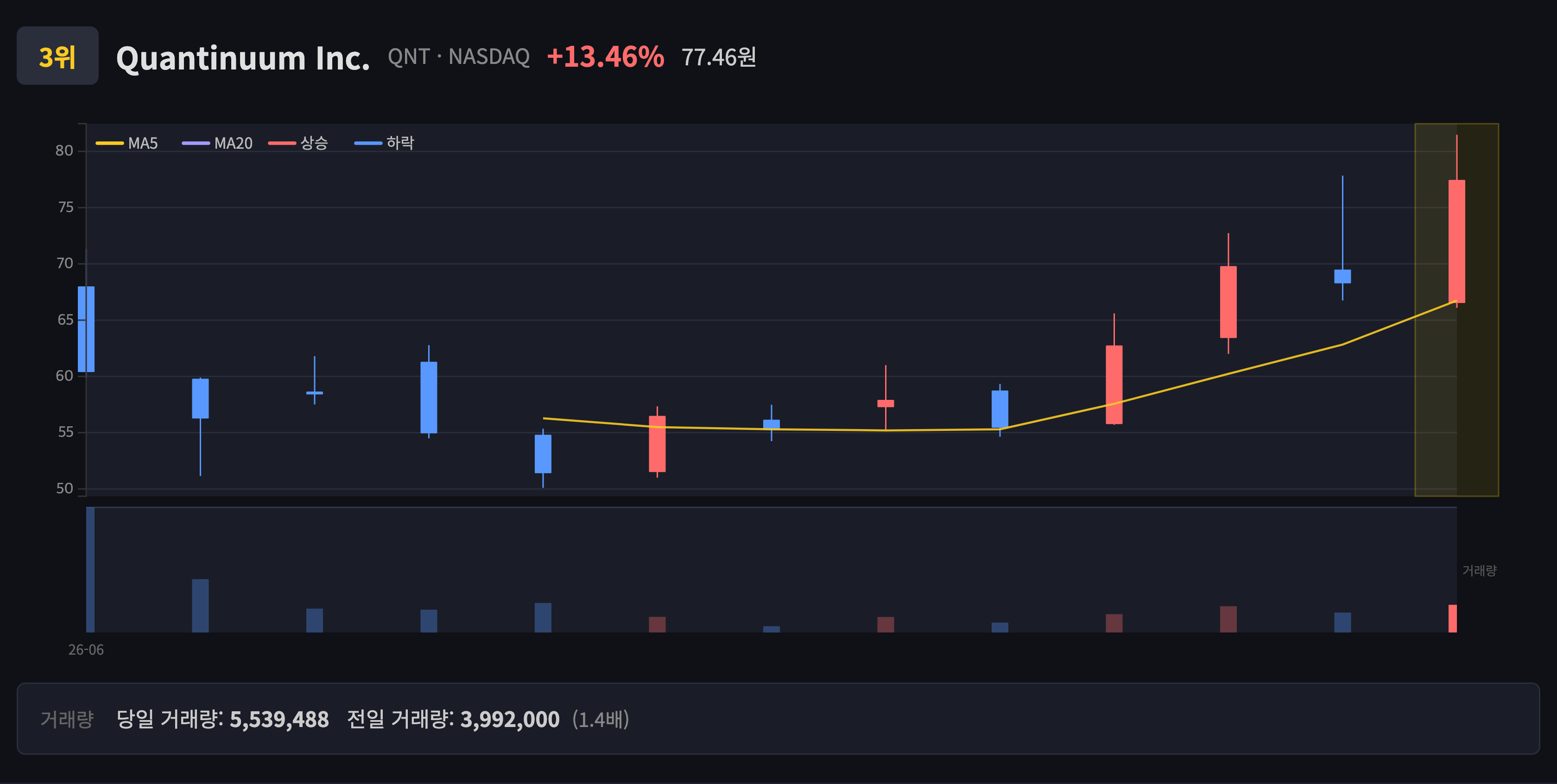This screenshot has width=1557, height=784.
Task: Click today's volume figure 5,539,488
Action: click(x=279, y=719)
